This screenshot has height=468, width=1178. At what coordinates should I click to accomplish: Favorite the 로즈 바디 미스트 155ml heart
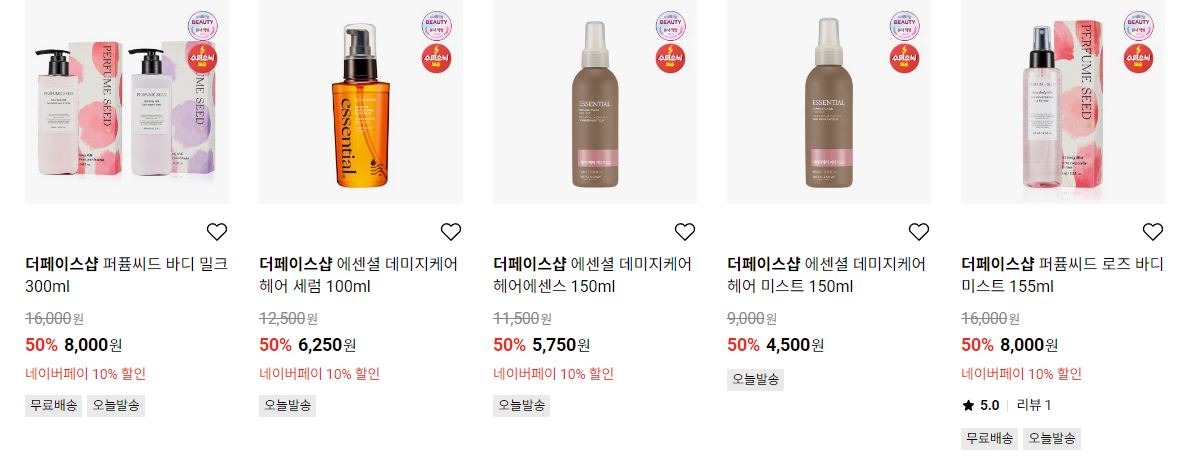tap(1152, 232)
